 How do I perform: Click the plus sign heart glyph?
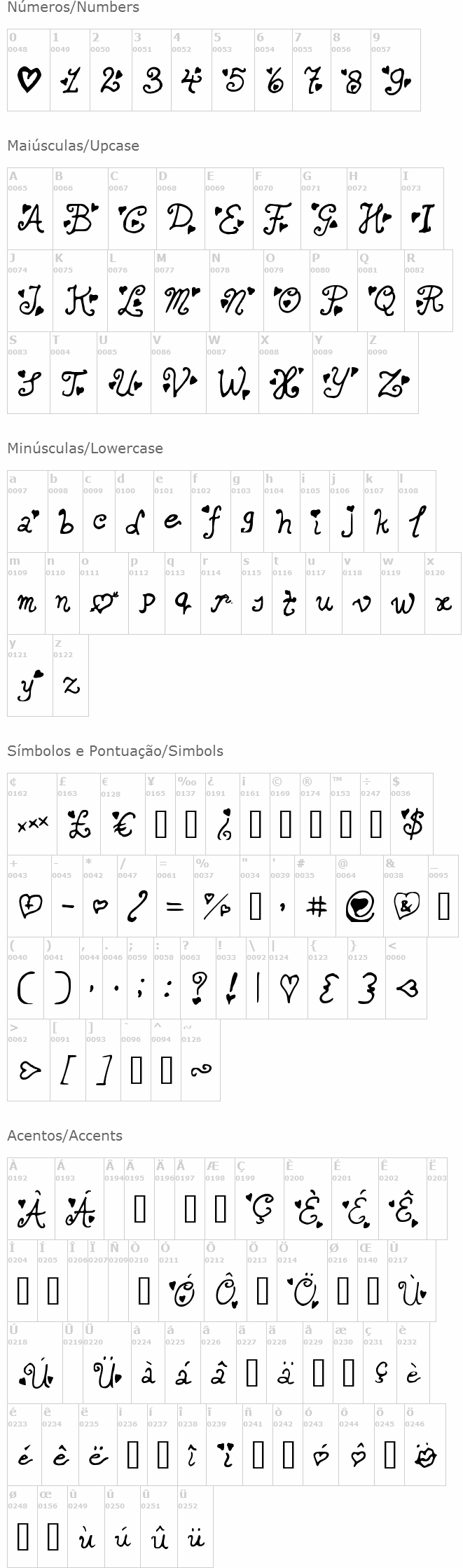[x=29, y=906]
